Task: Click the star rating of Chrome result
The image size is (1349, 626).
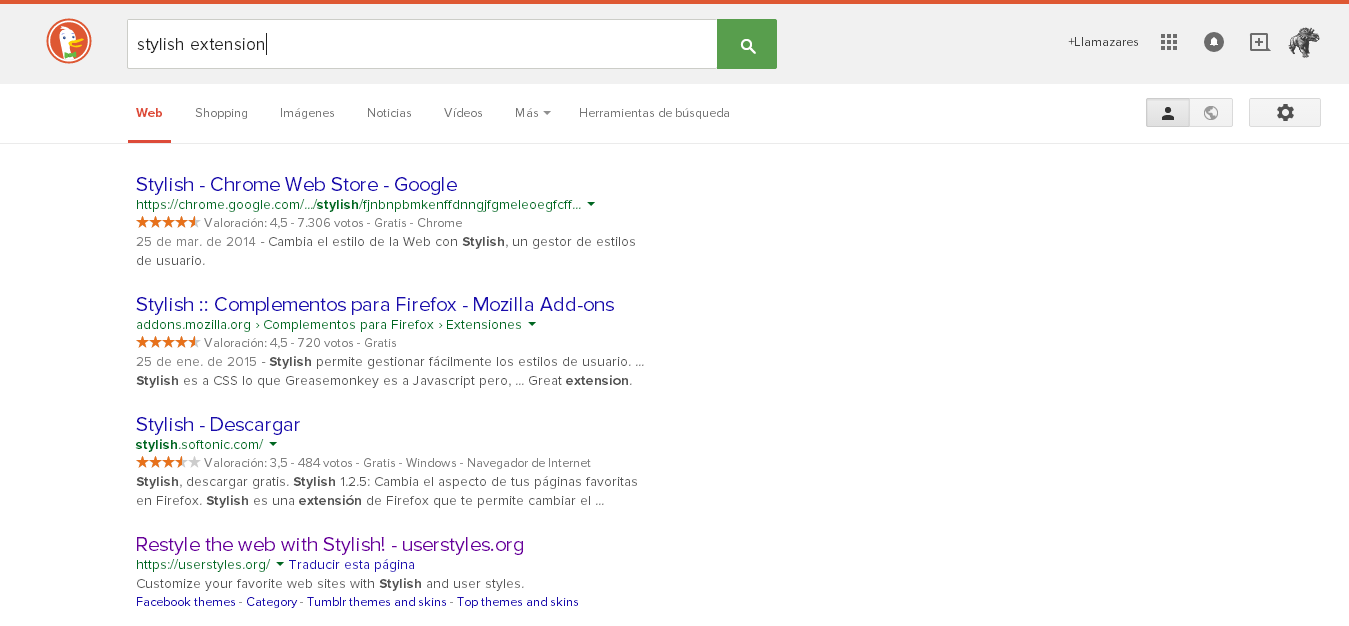Action: tap(168, 222)
